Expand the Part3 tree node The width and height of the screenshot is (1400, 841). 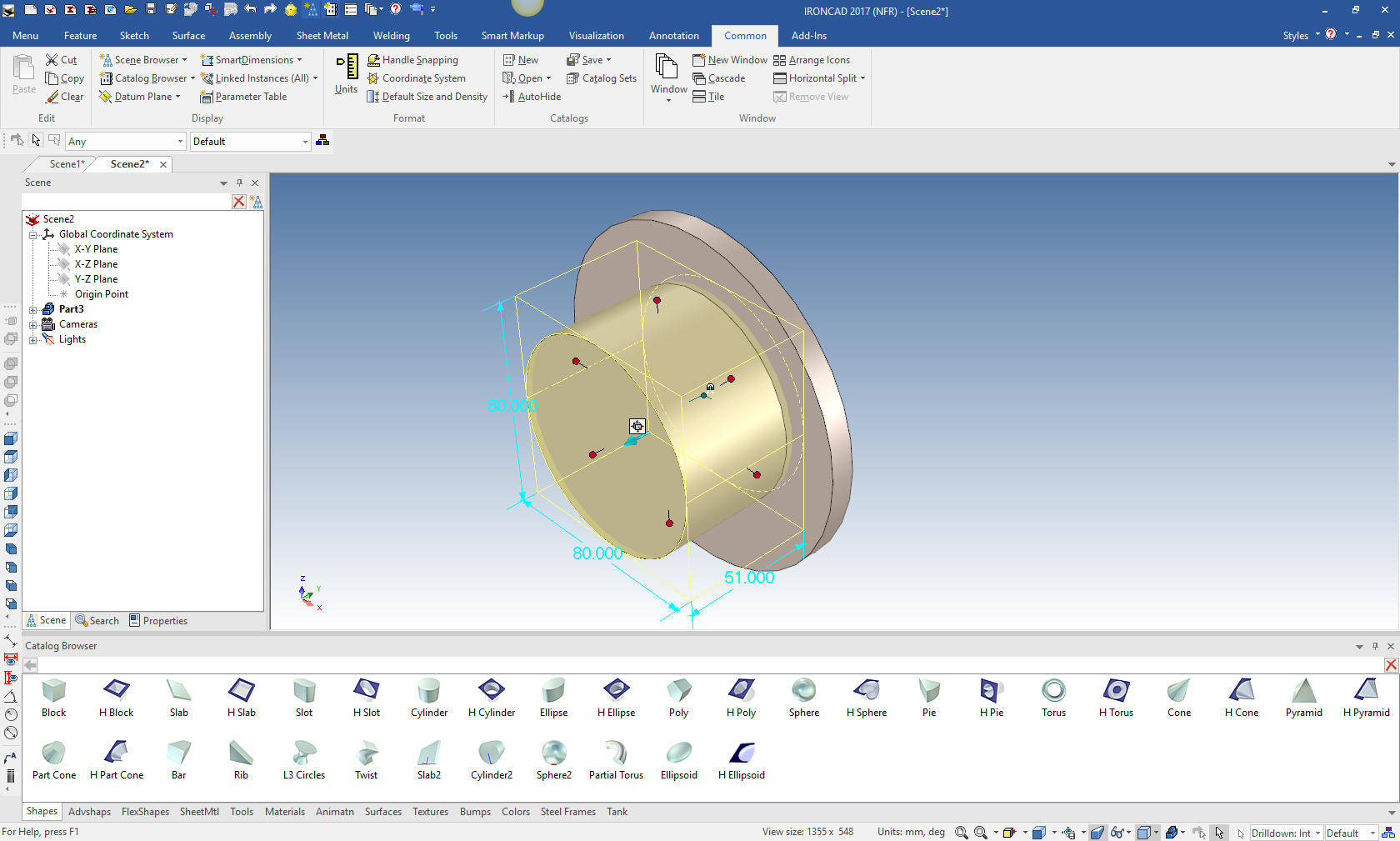point(33,309)
